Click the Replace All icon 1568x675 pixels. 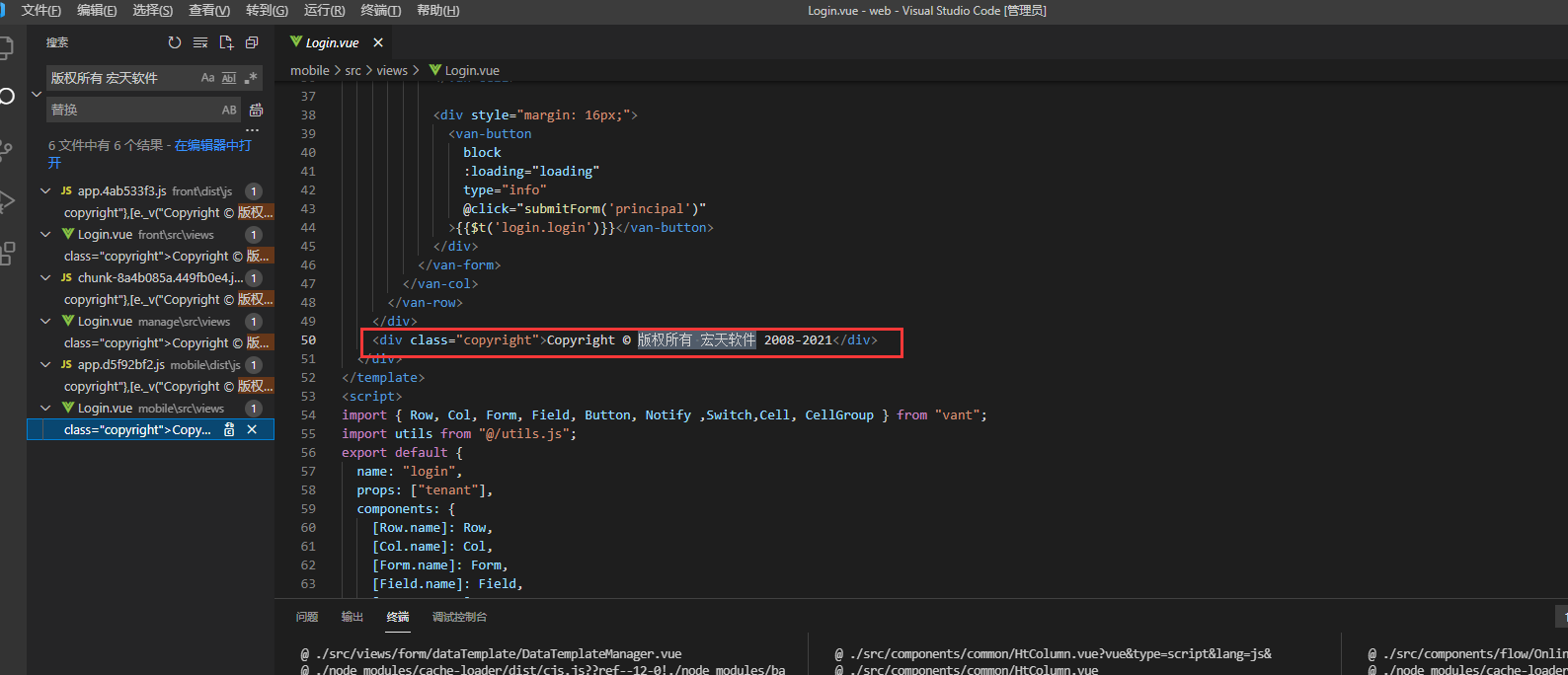[x=257, y=110]
